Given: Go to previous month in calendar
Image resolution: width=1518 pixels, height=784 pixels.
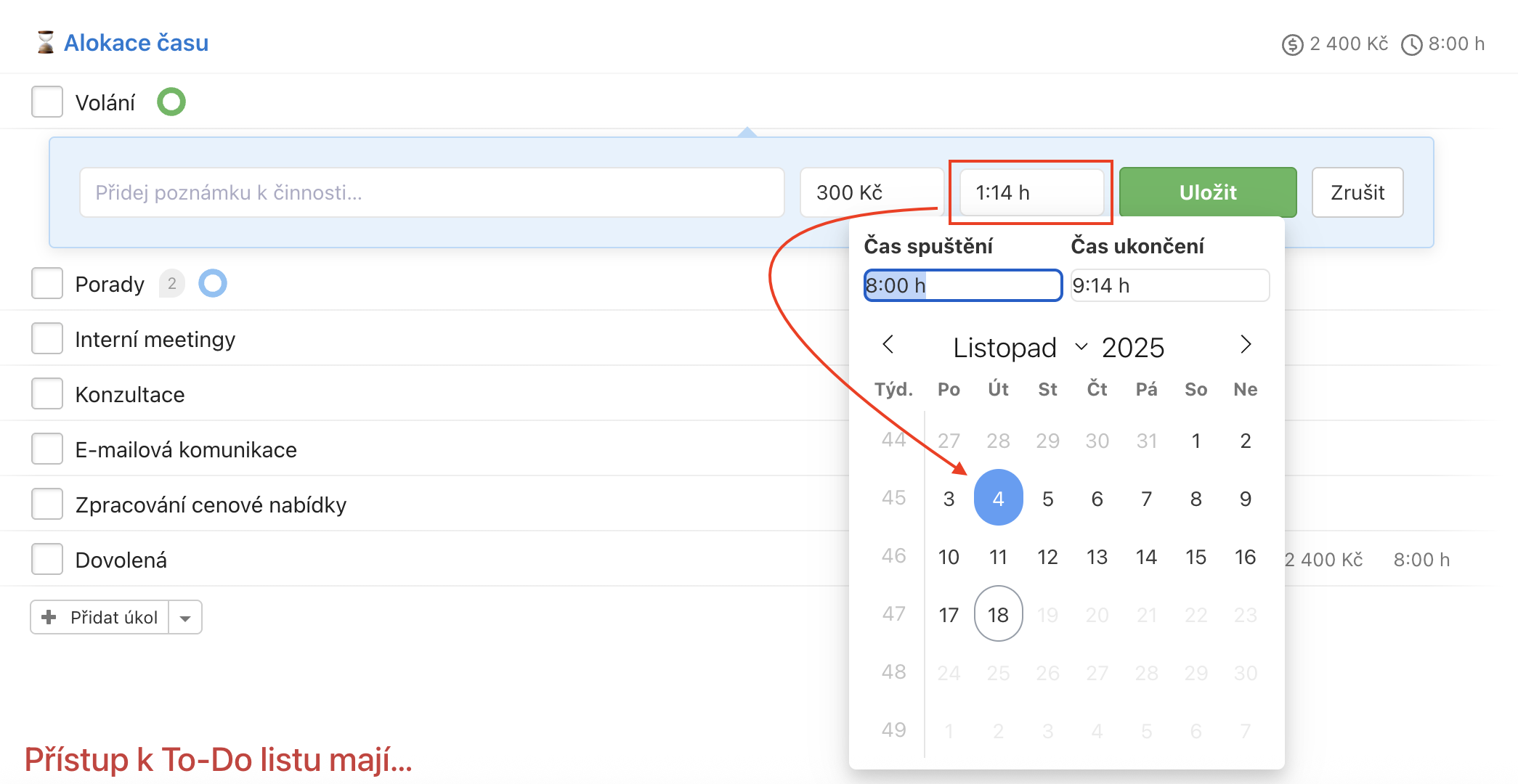Looking at the screenshot, I should pyautogui.click(x=888, y=345).
